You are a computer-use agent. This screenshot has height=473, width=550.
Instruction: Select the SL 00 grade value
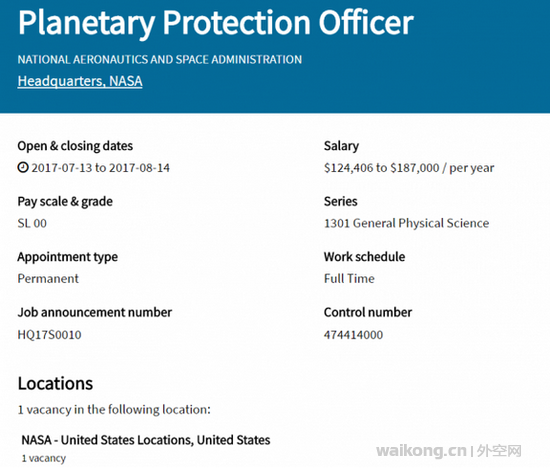(x=32, y=224)
